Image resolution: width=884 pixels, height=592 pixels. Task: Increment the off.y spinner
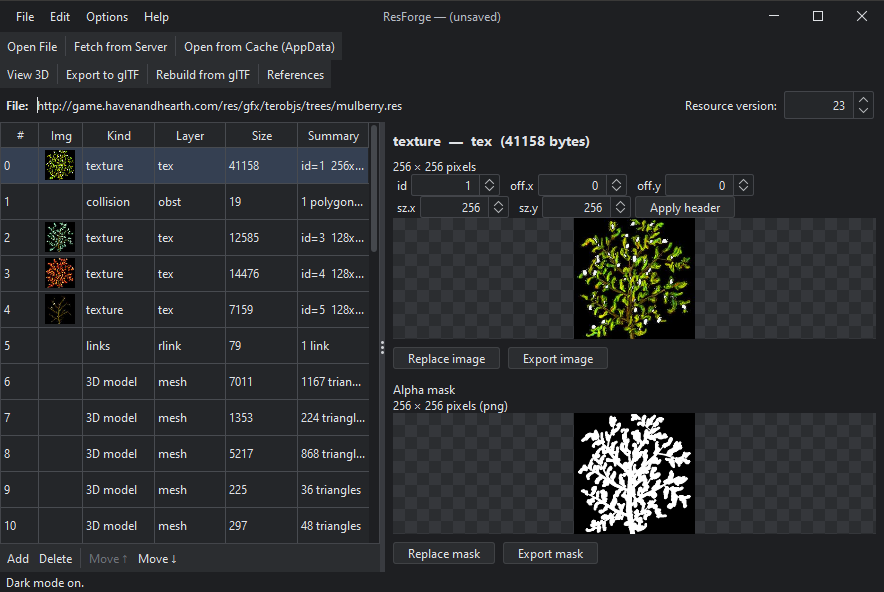[744, 181]
